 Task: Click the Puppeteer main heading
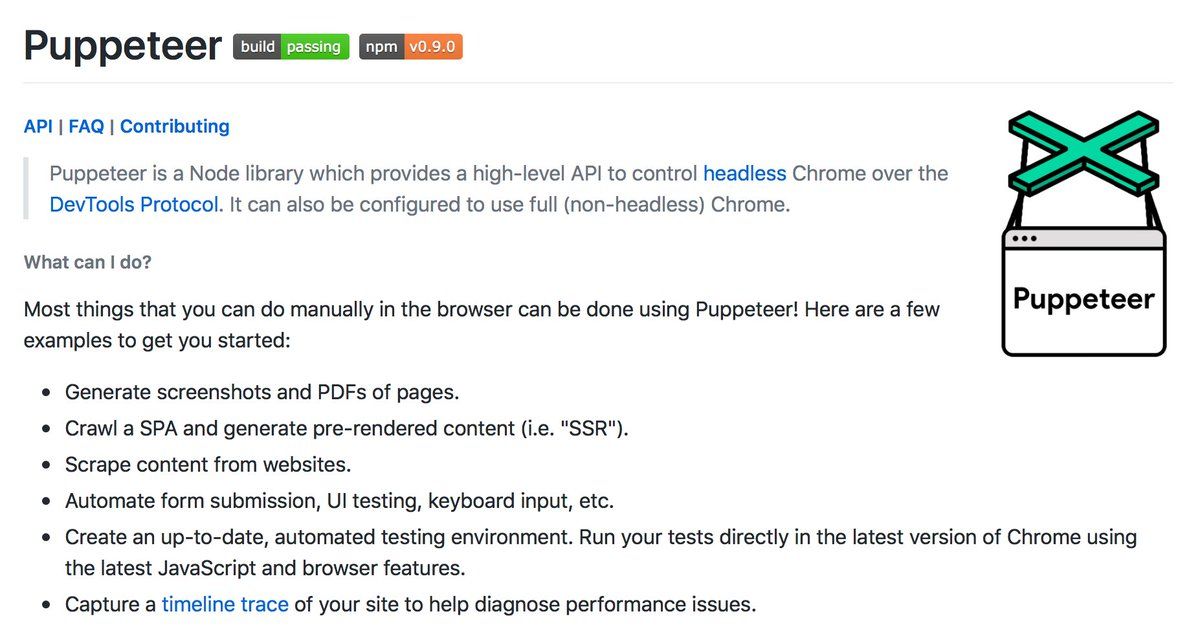(x=122, y=46)
